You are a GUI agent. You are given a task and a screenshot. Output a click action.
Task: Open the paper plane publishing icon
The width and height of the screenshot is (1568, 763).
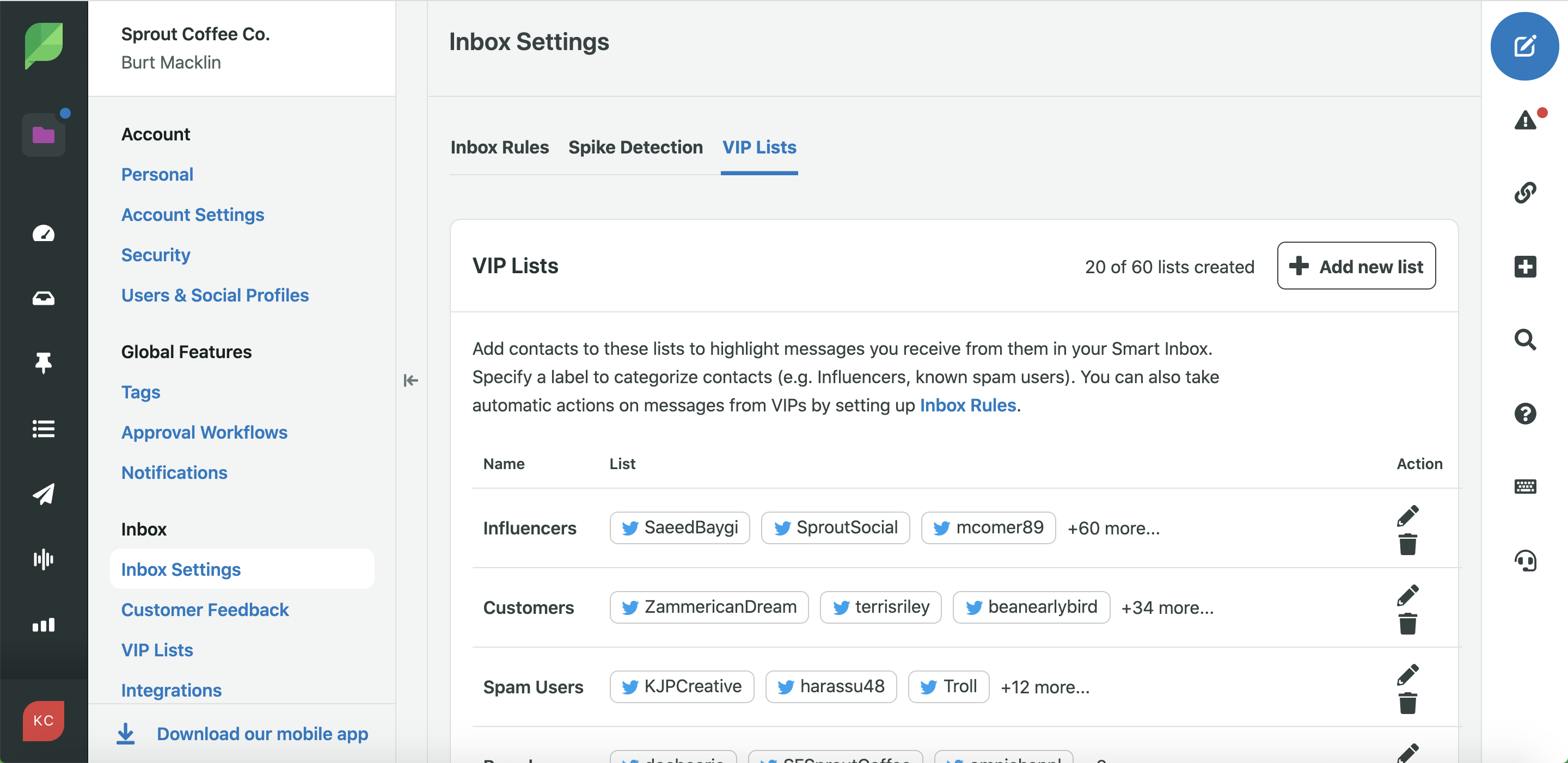tap(44, 494)
